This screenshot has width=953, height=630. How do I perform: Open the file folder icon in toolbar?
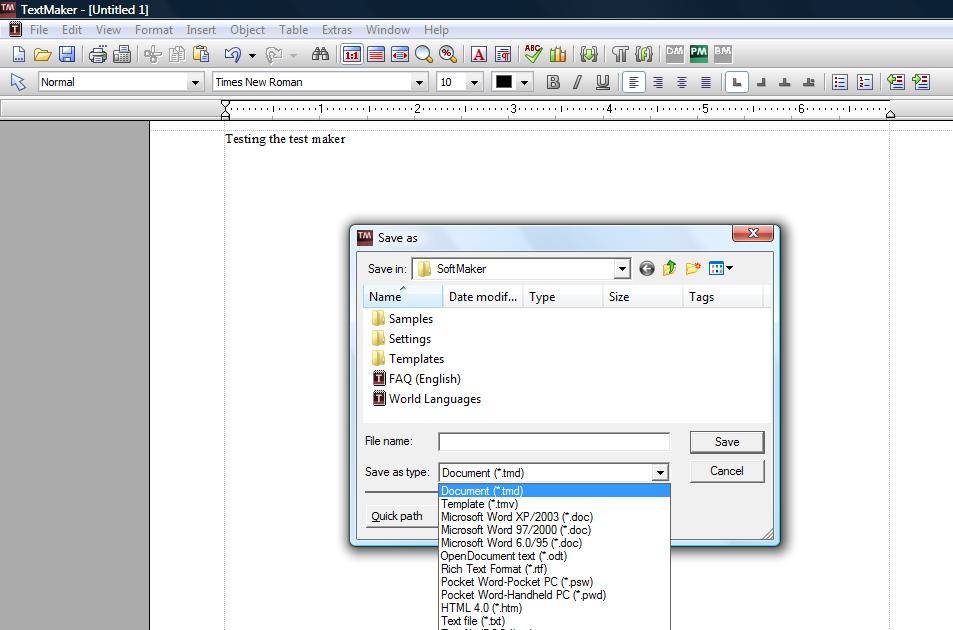click(x=42, y=54)
